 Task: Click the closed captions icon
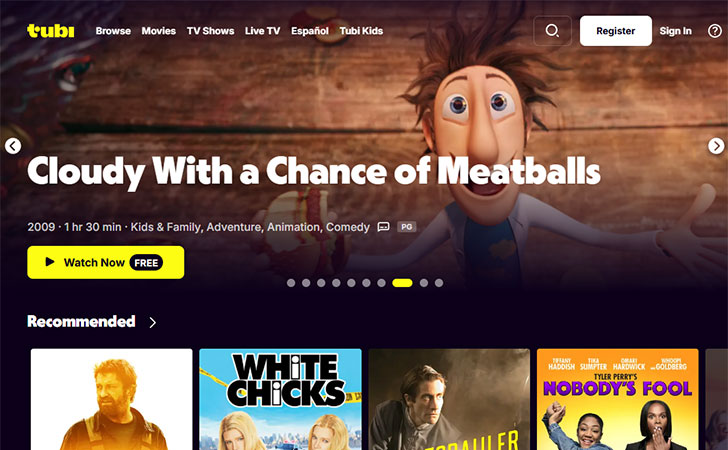[384, 227]
